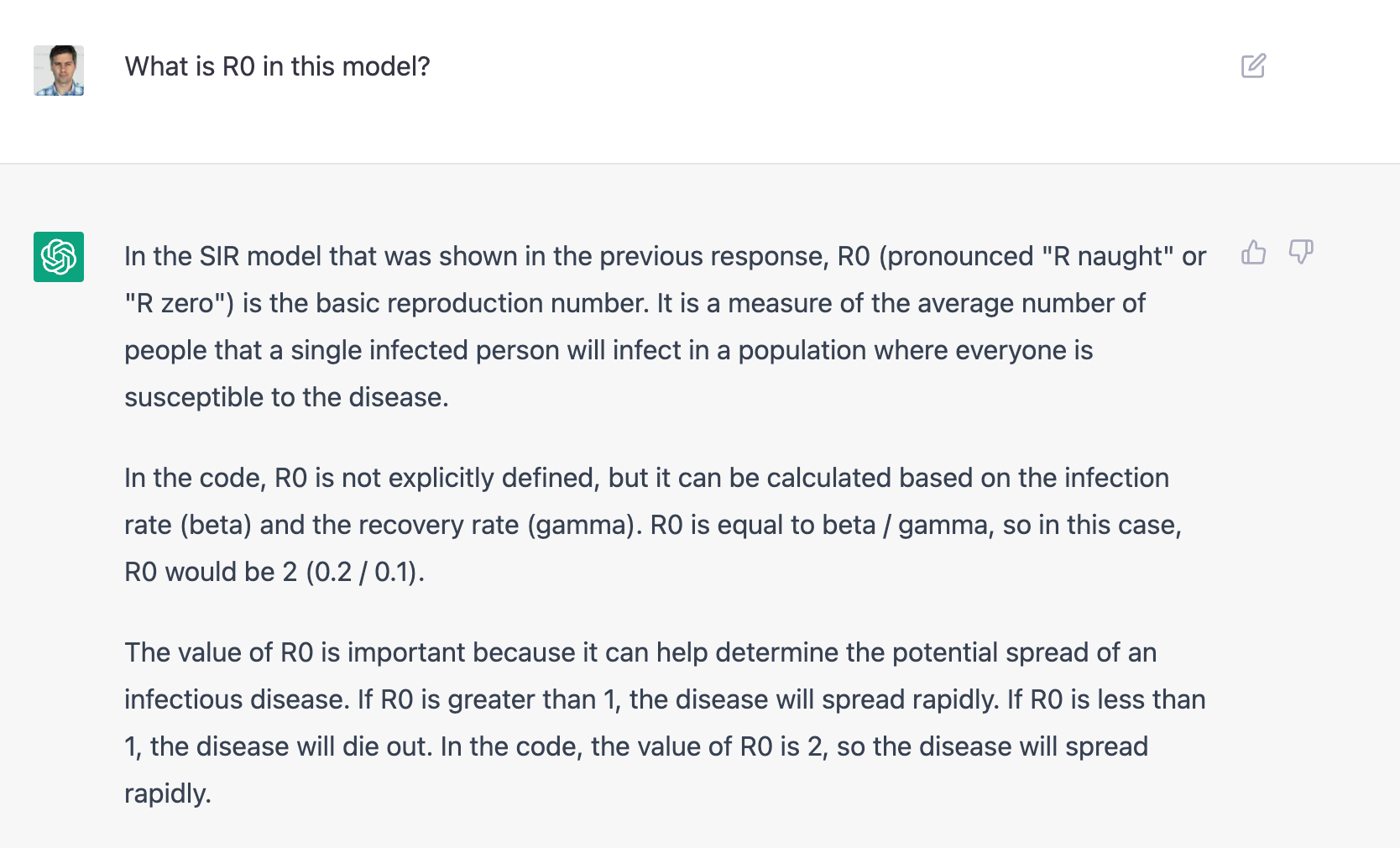
Task: Click the paragraph starting "In the code, R0"
Action: click(x=653, y=525)
